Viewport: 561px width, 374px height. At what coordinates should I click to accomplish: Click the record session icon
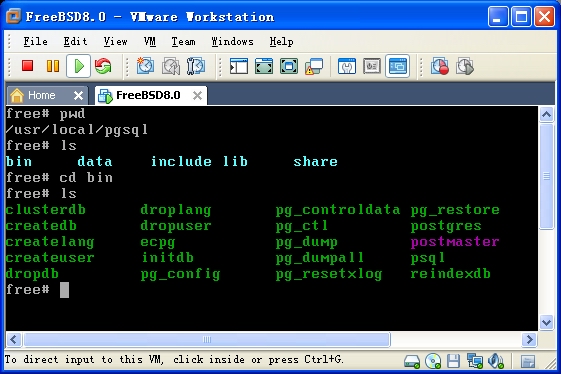tap(440, 66)
